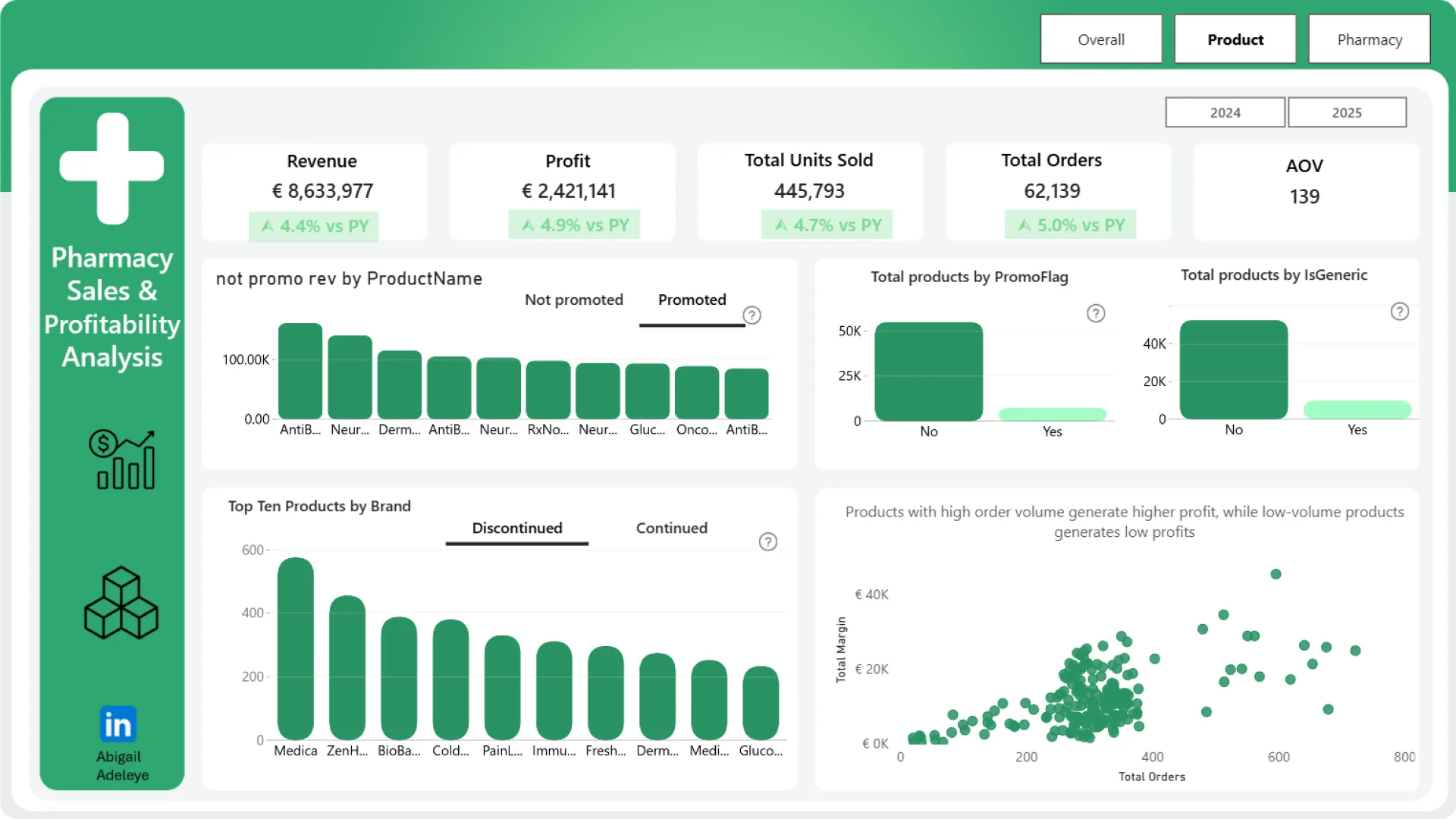Click Abigail Adeleye author name link

point(121,765)
